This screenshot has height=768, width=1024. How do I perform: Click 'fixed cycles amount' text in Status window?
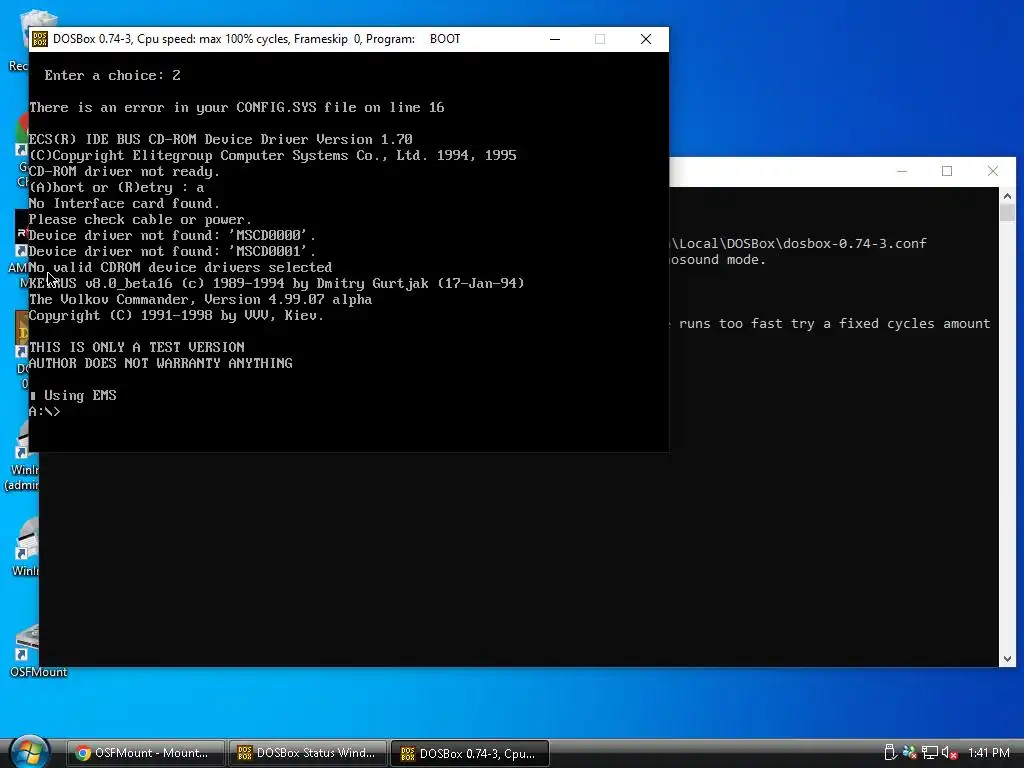click(x=914, y=324)
